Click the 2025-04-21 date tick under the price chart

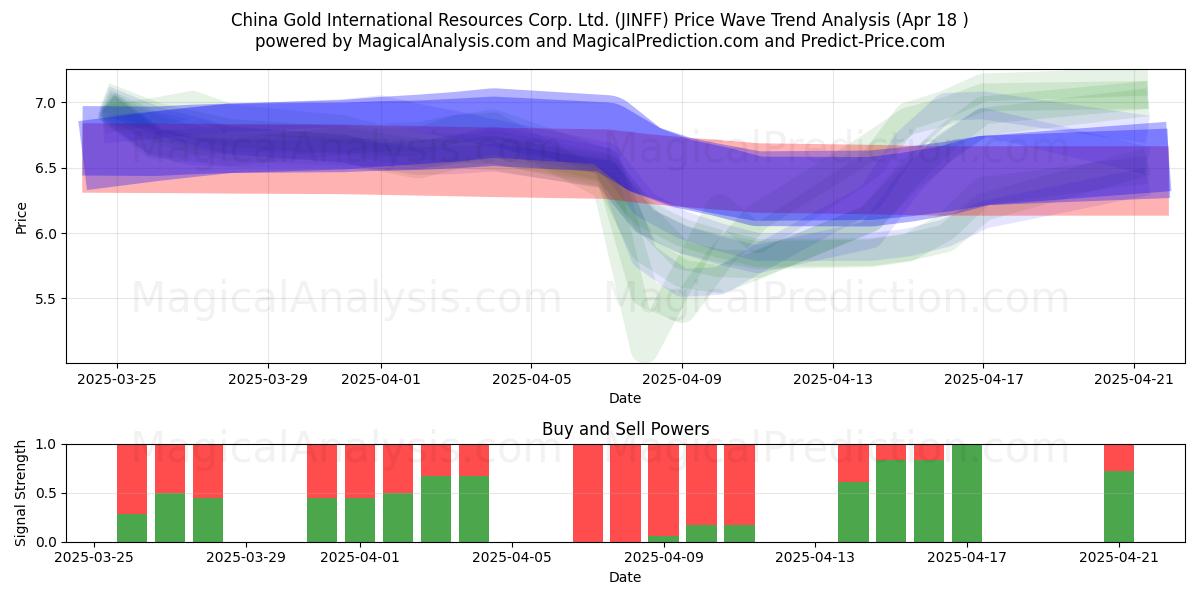(x=1133, y=379)
